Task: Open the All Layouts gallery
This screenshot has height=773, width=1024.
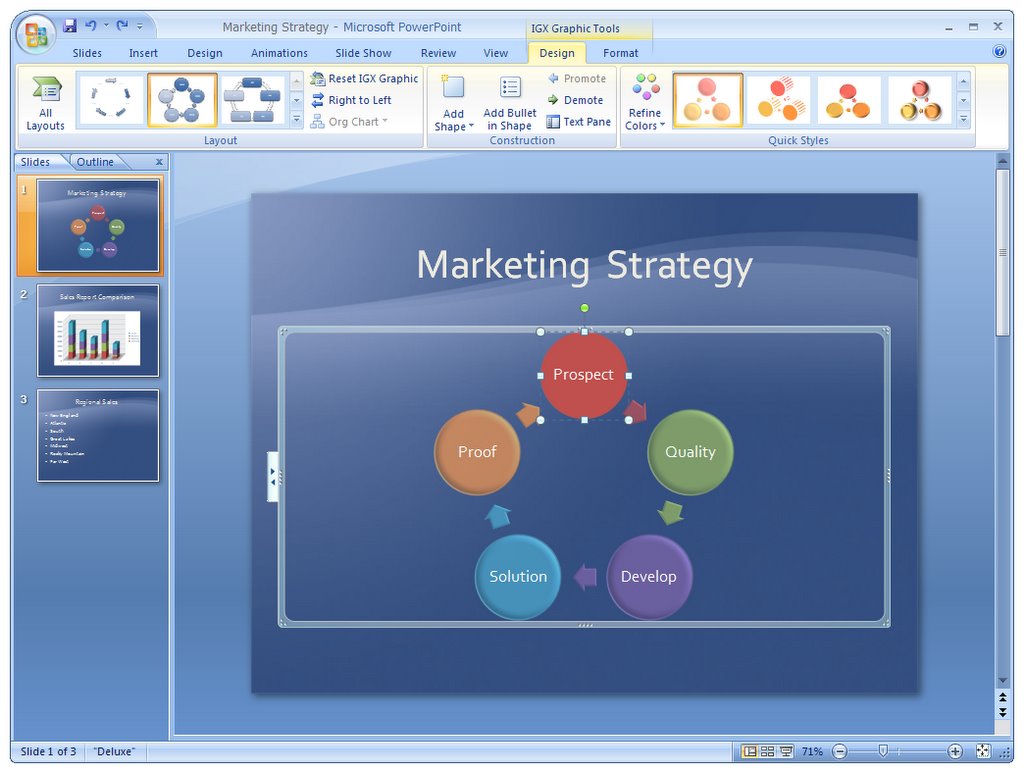Action: [46, 103]
